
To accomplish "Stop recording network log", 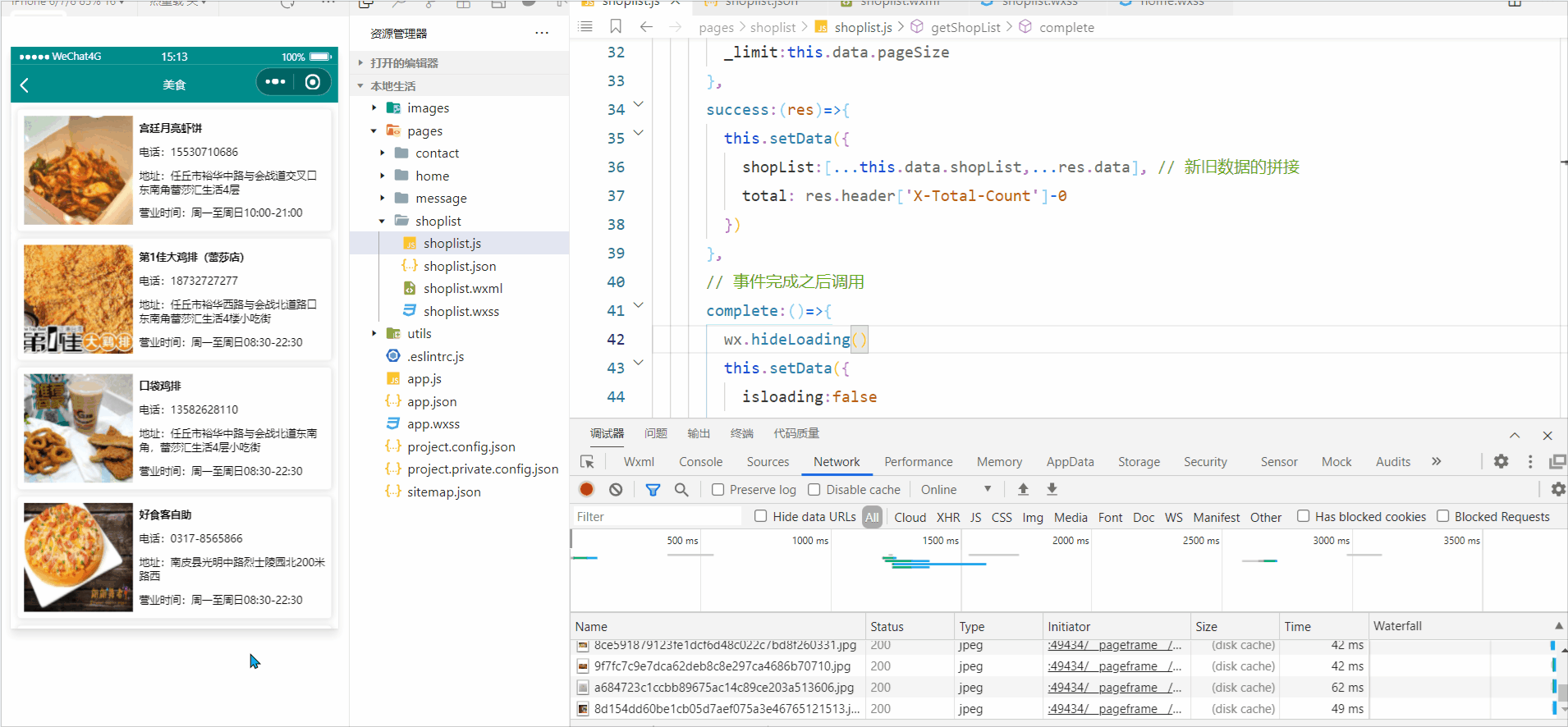I will [x=586, y=489].
